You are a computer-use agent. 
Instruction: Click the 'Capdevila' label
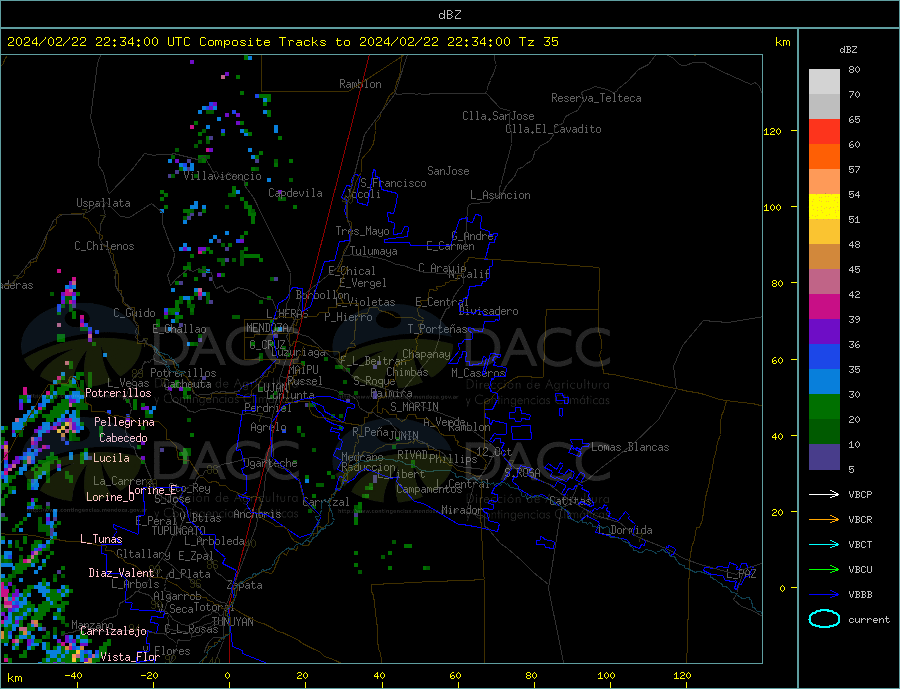click(296, 193)
